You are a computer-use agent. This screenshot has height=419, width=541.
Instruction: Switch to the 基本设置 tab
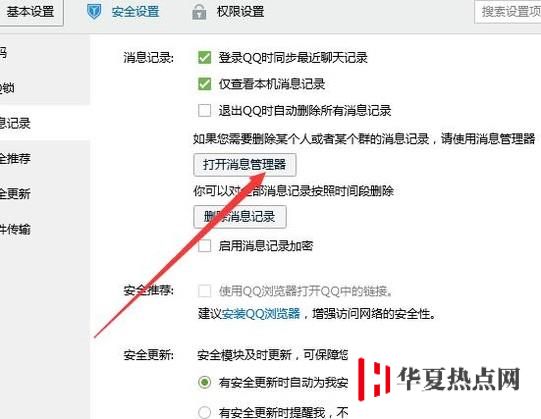30,12
